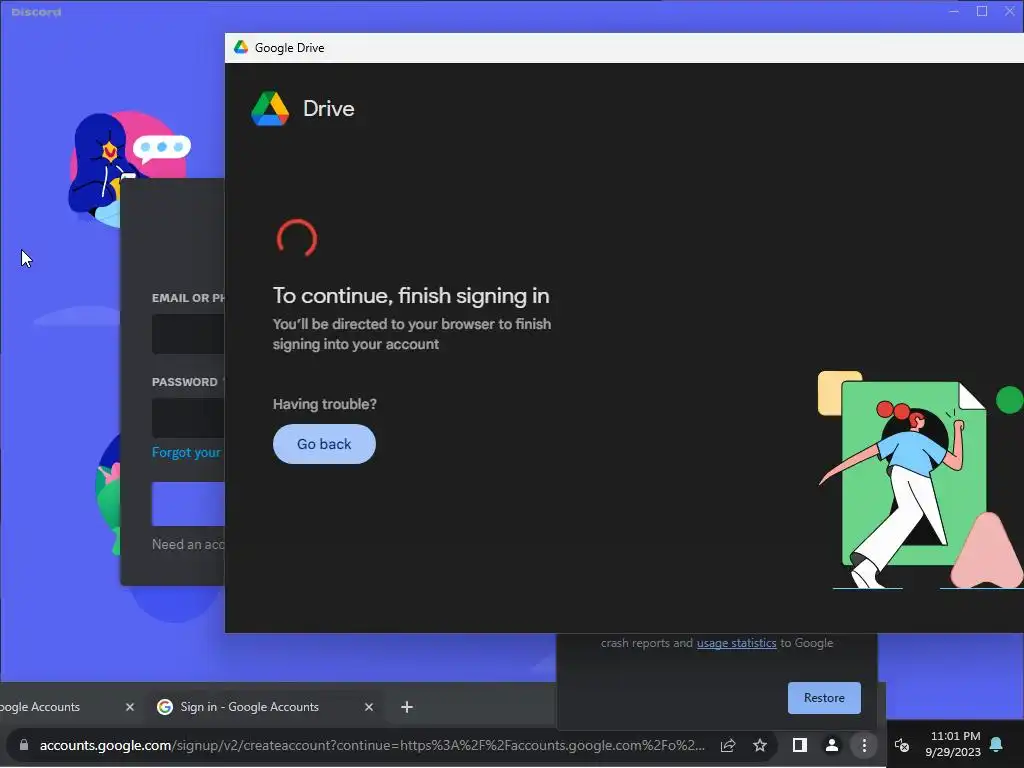The height and width of the screenshot is (768, 1024).
Task: Focus the Discord password input field
Action: click(x=188, y=418)
